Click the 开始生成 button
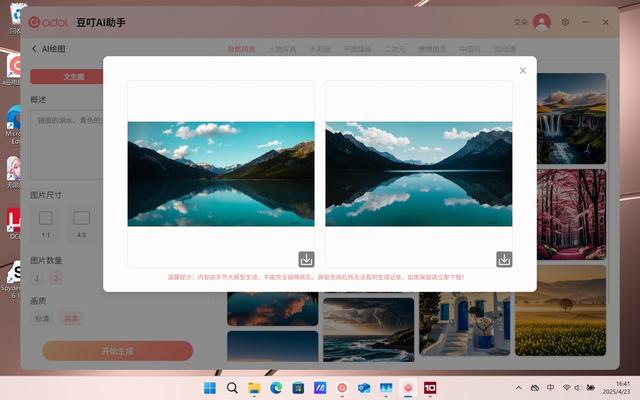Image resolution: width=640 pixels, height=400 pixels. tap(118, 351)
